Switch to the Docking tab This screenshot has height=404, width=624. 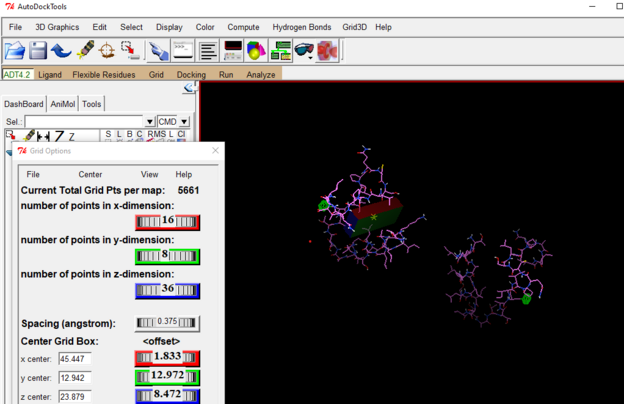191,74
